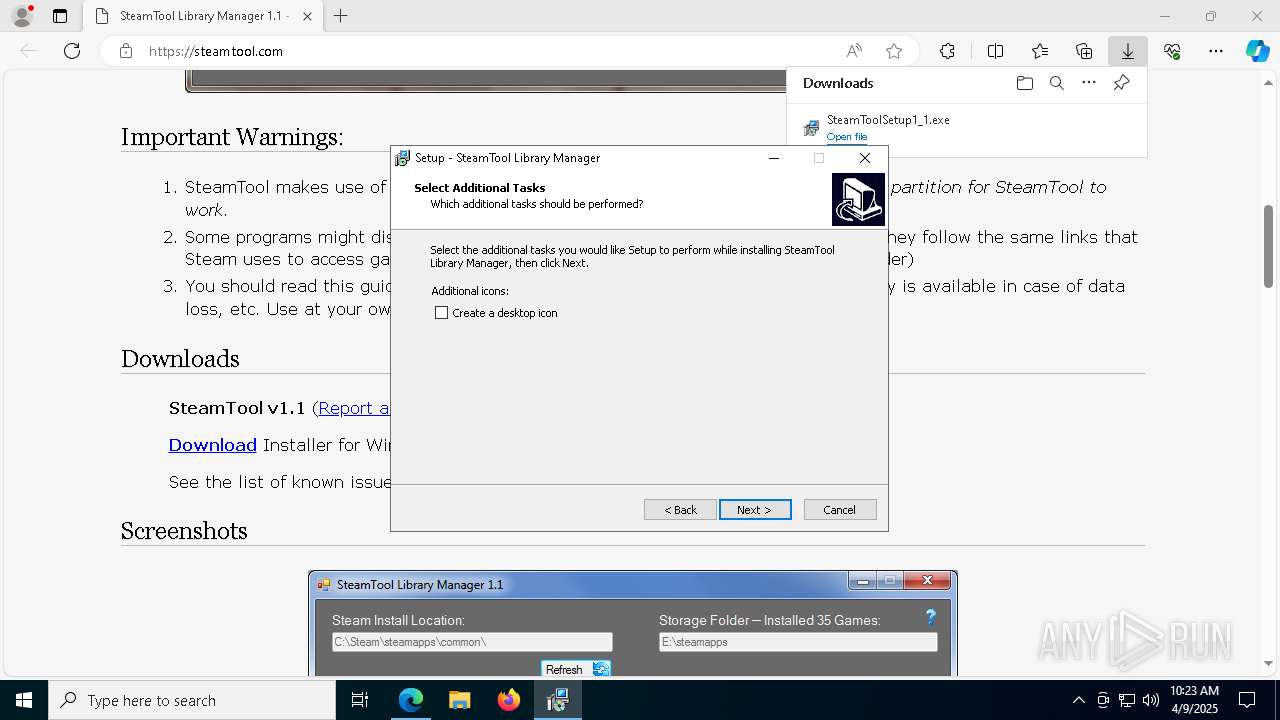The width and height of the screenshot is (1280, 720).
Task: Open the volume speaker tray icon
Action: point(1150,700)
